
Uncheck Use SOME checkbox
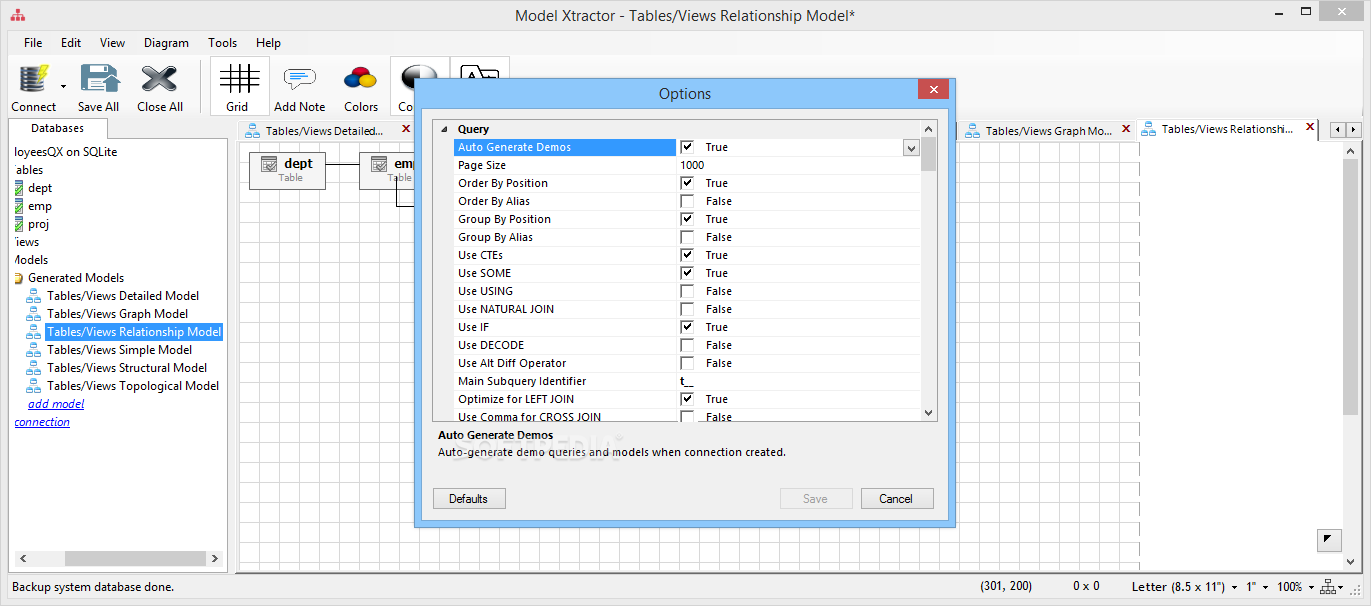tap(687, 273)
